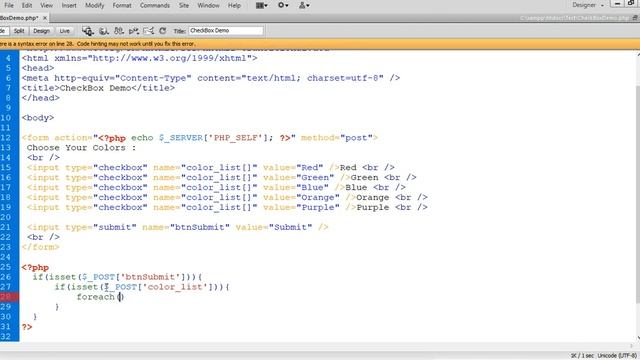
Task: Click the vertical scrollbar of code editor
Action: coord(637,195)
